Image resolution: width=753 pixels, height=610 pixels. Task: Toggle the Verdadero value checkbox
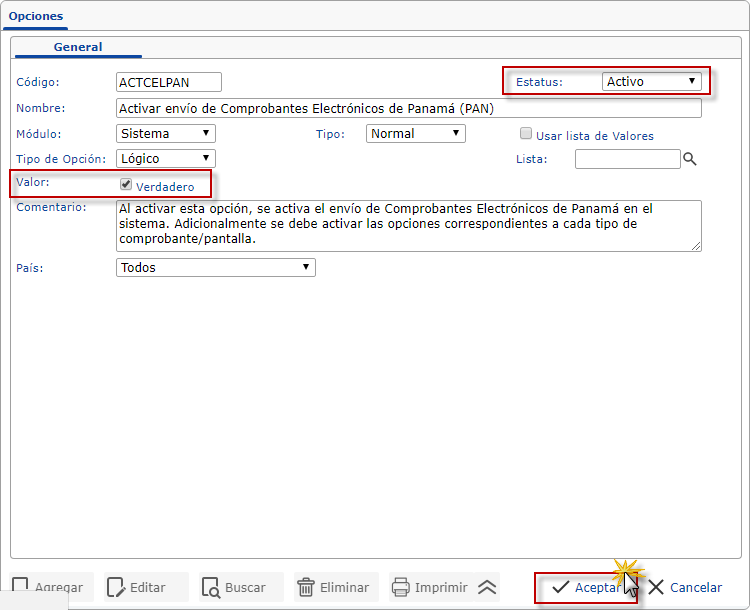tap(126, 184)
